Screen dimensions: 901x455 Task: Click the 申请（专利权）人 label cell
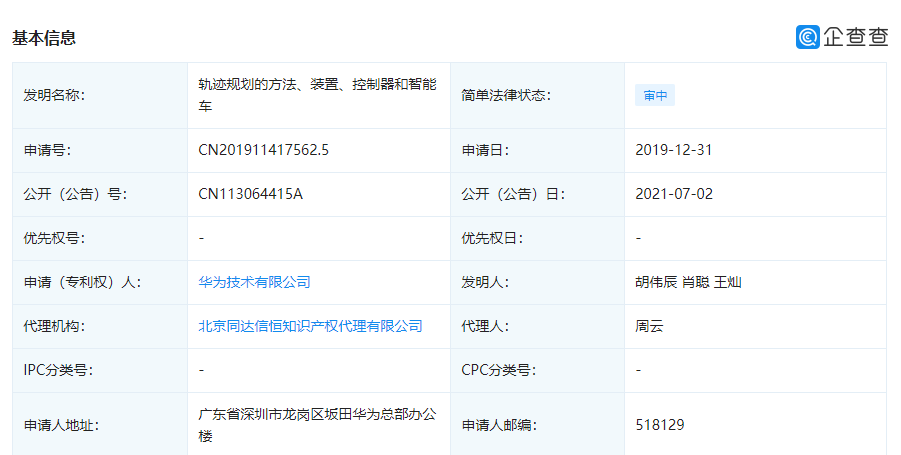pos(82,282)
